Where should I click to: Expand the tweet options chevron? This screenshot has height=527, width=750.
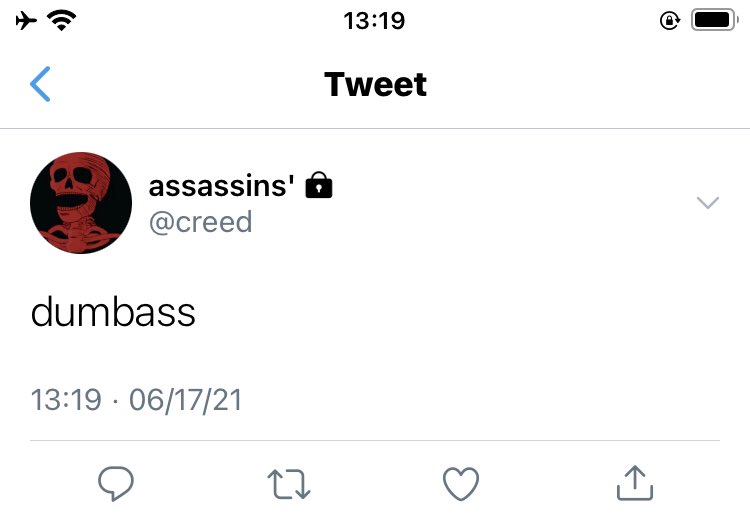pyautogui.click(x=708, y=202)
